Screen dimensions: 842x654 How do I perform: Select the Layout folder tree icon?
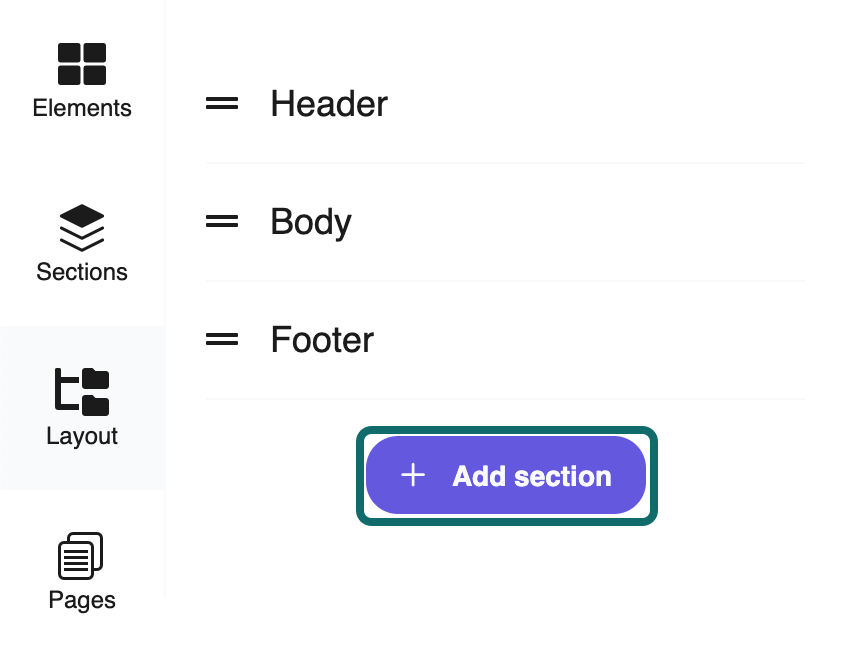point(82,391)
